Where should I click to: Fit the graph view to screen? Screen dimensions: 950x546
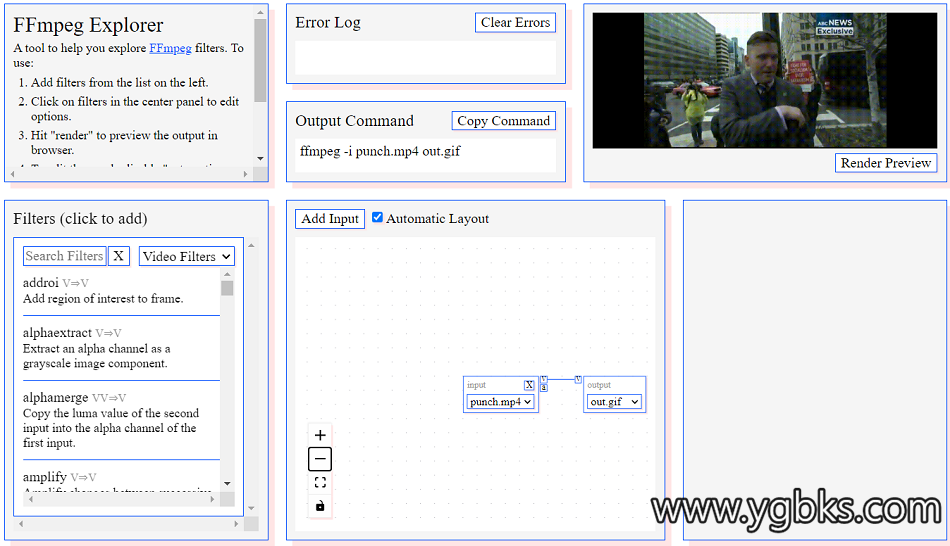(320, 482)
